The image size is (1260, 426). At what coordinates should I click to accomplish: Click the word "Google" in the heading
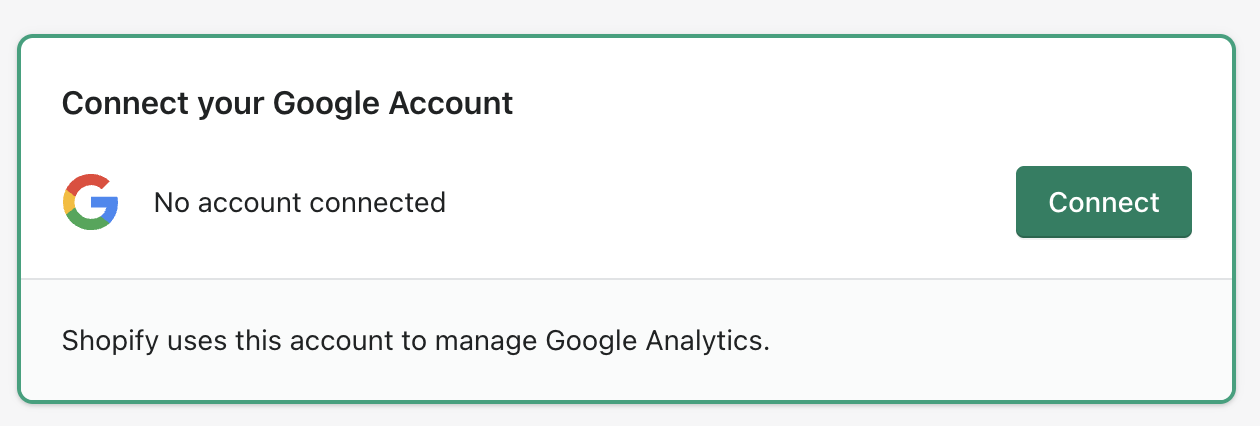point(322,103)
